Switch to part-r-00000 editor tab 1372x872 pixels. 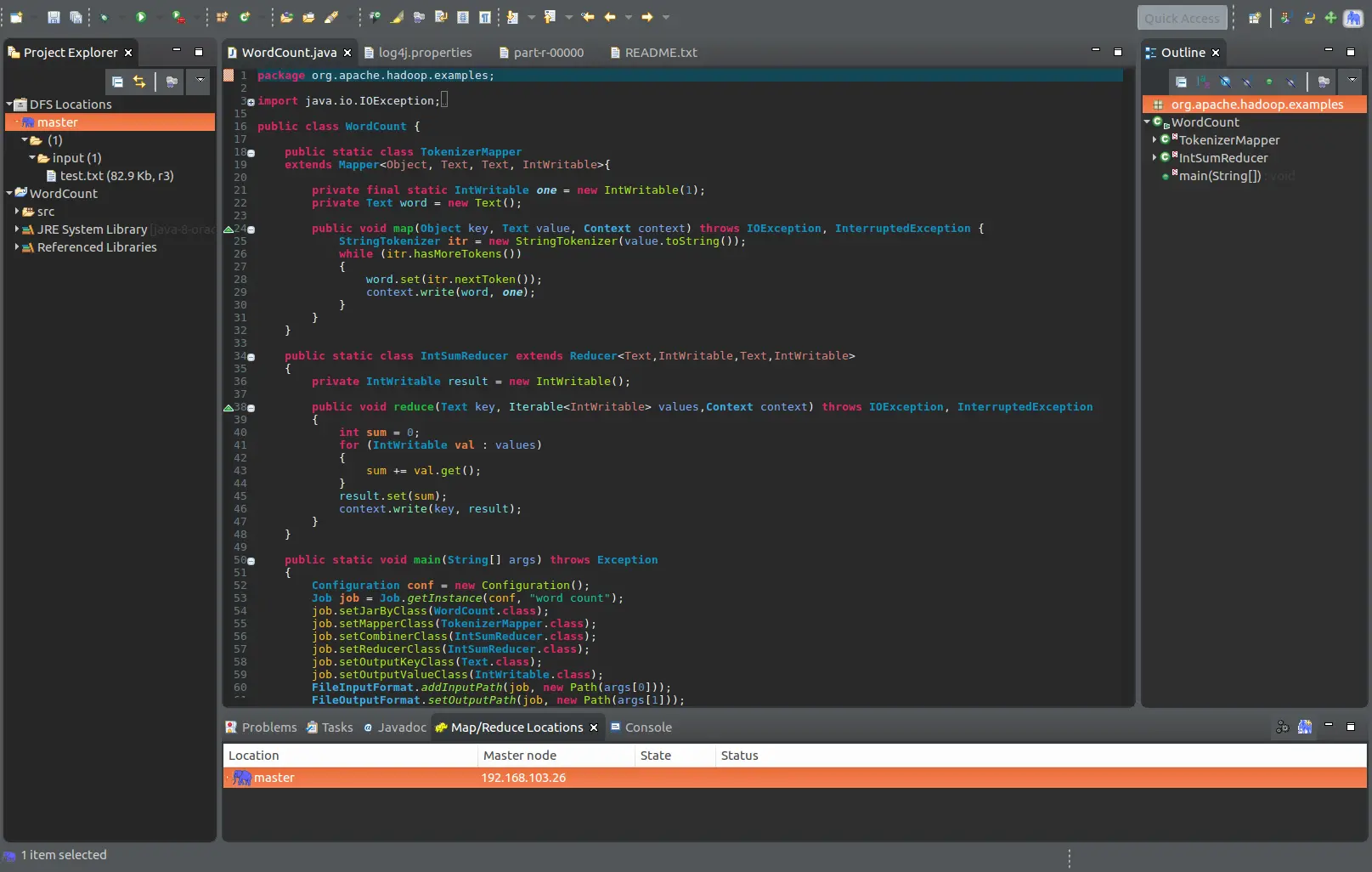[541, 53]
